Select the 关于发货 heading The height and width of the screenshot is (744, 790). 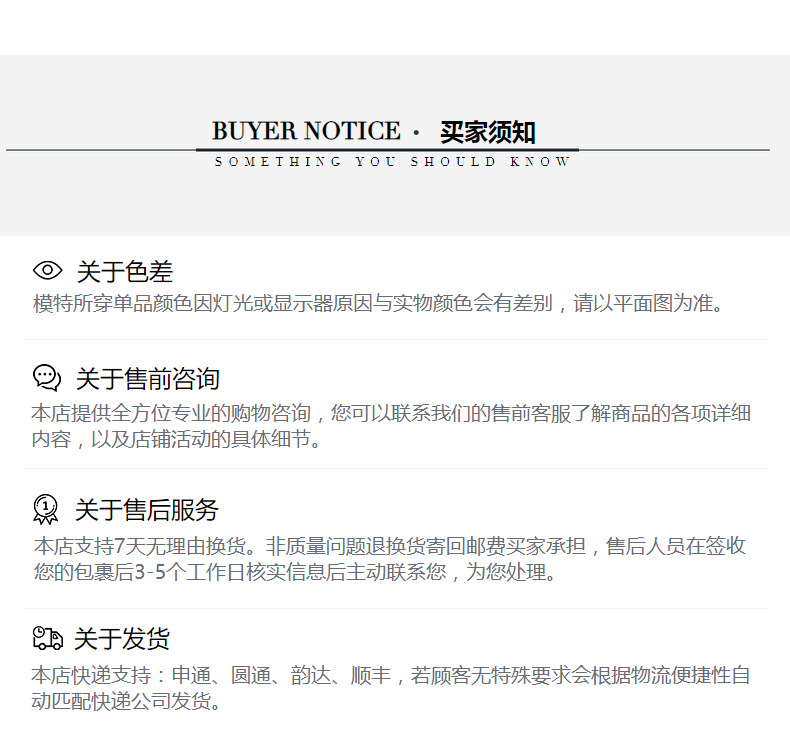(122, 639)
